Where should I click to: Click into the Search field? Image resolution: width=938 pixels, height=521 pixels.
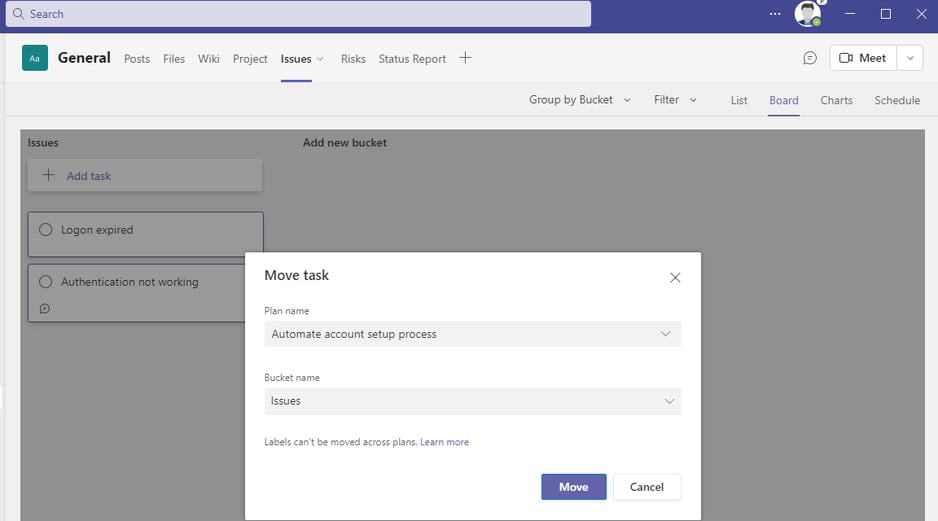[298, 14]
